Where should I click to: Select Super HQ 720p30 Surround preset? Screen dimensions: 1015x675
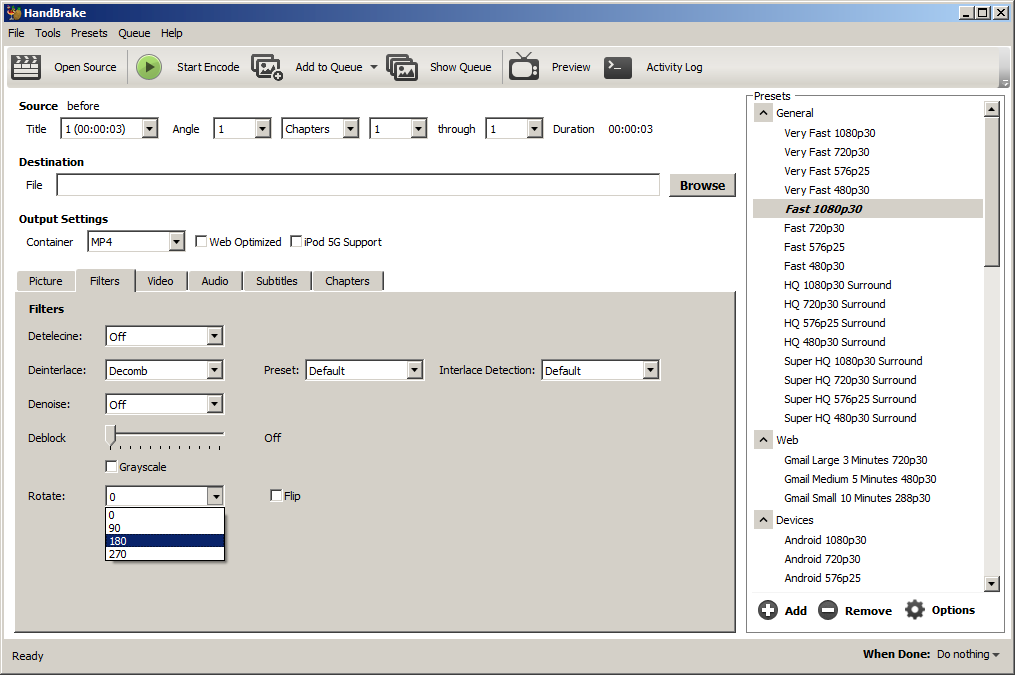click(x=850, y=380)
